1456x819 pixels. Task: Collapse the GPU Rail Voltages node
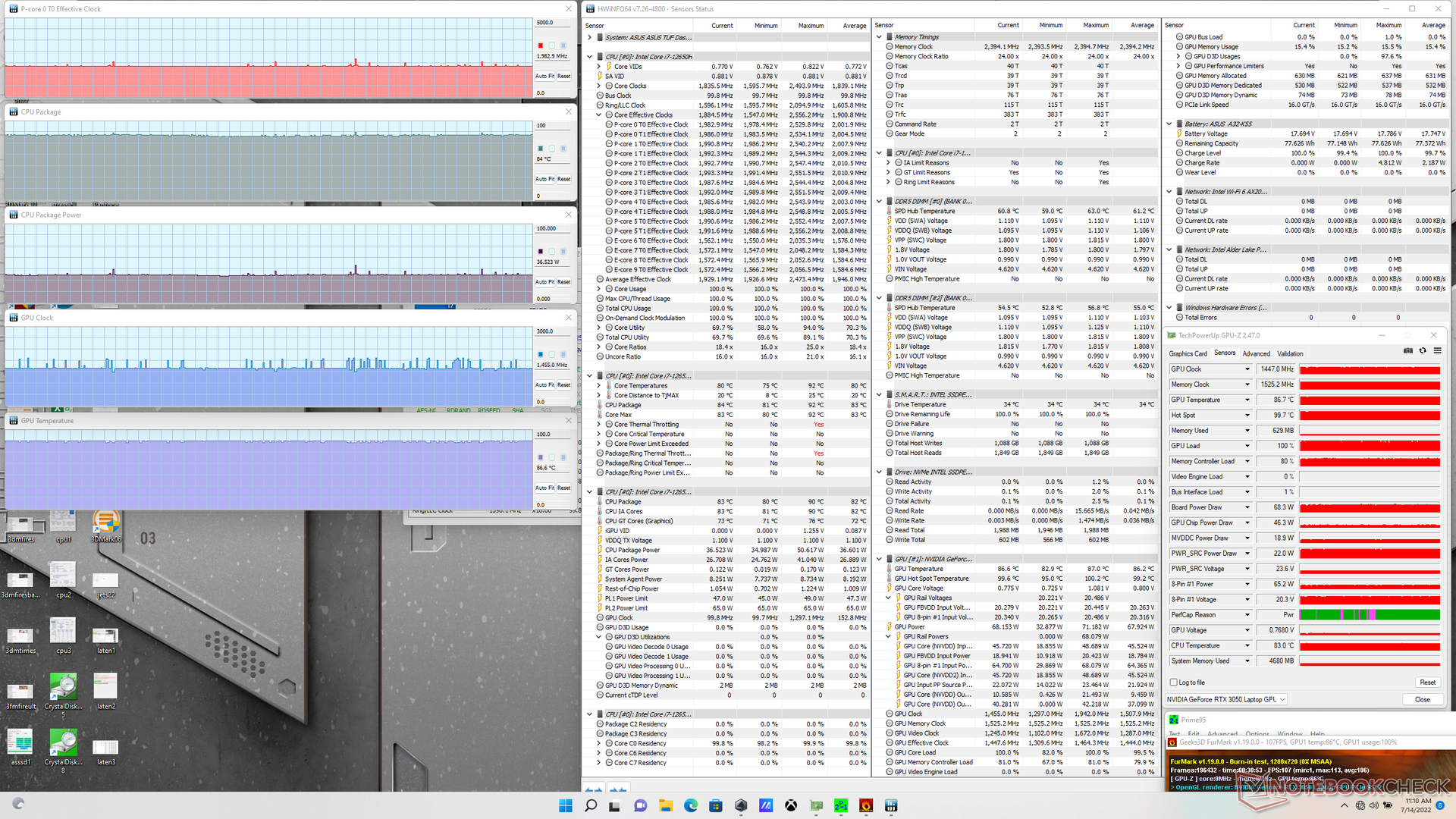click(888, 598)
